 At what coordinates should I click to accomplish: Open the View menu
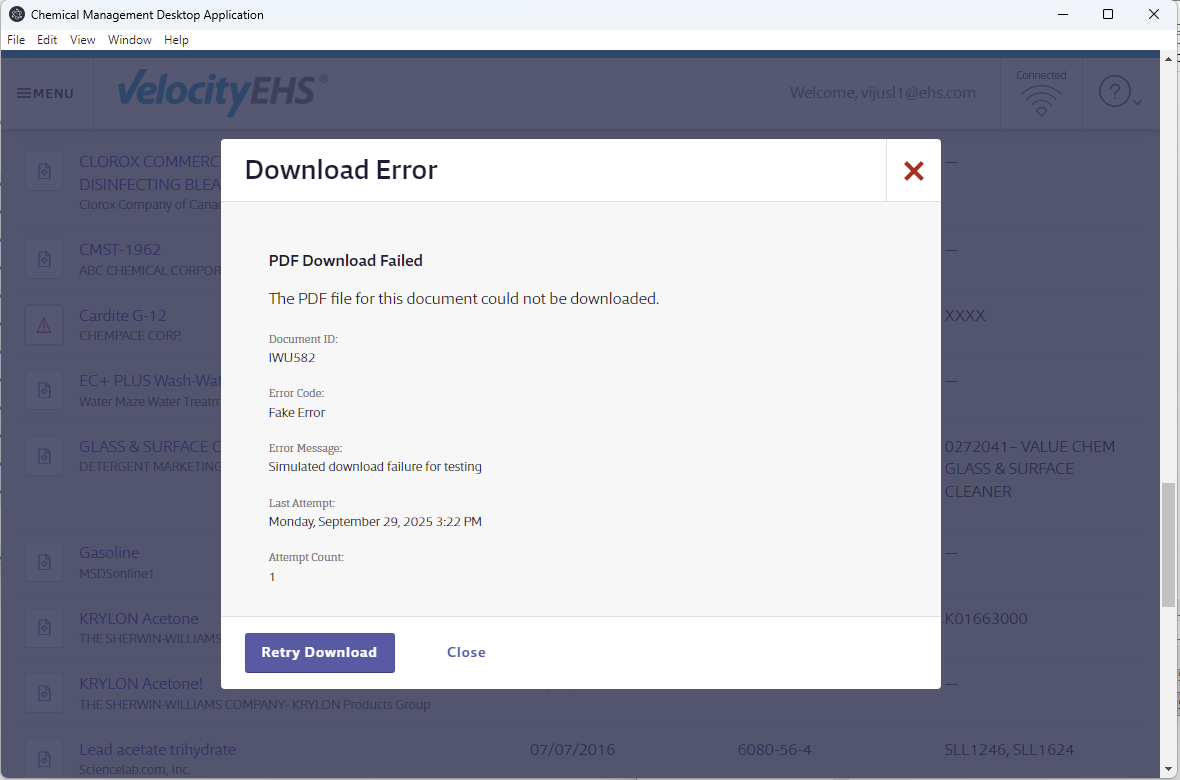click(83, 40)
